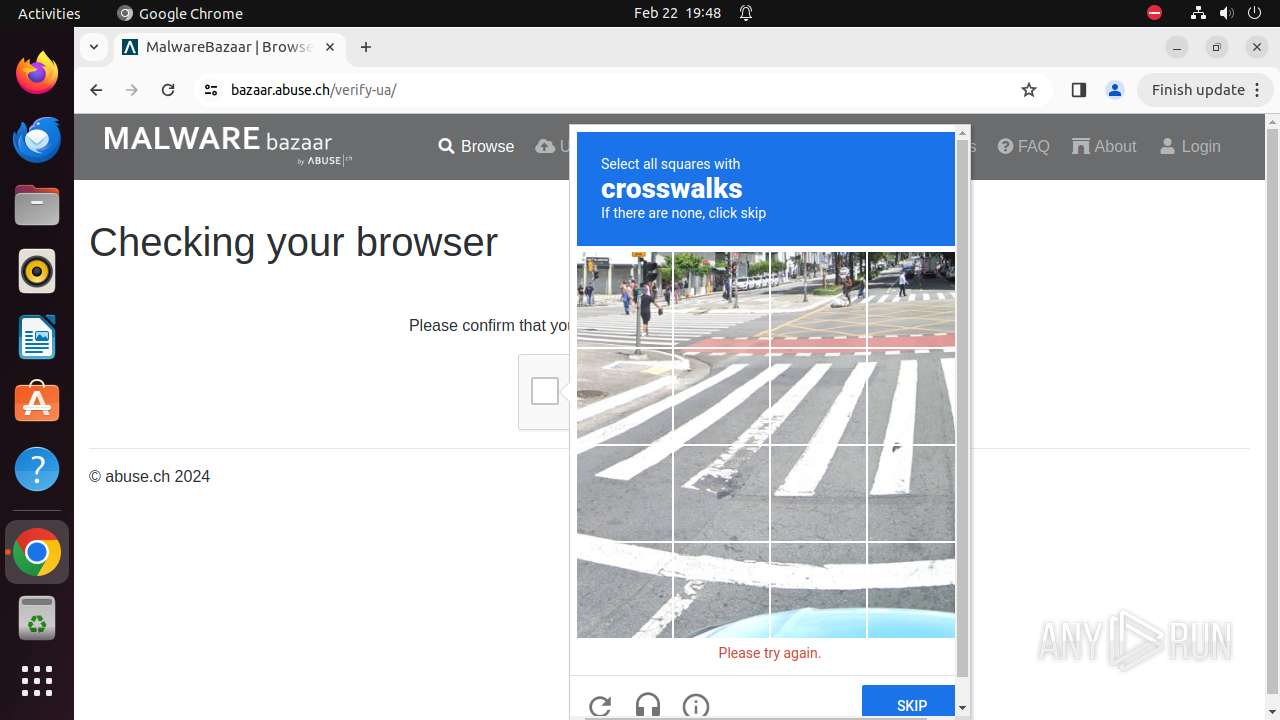Open the network icon in system tray
This screenshot has height=720, width=1280.
pos(1199,13)
